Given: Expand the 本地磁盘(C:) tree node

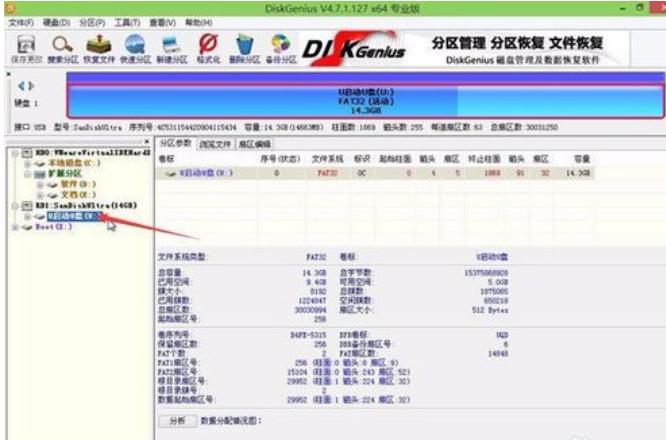Looking at the screenshot, I should pyautogui.click(x=28, y=164).
